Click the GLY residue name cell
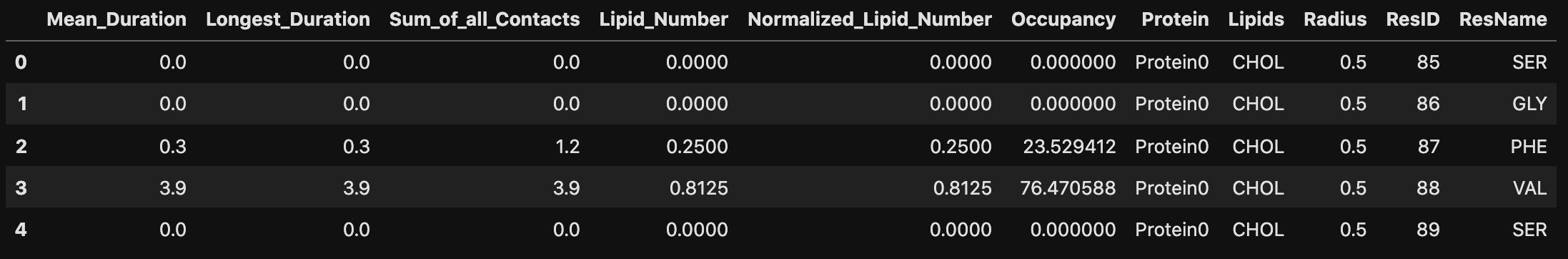Viewport: 1568px width, 259px height. coord(1529,104)
